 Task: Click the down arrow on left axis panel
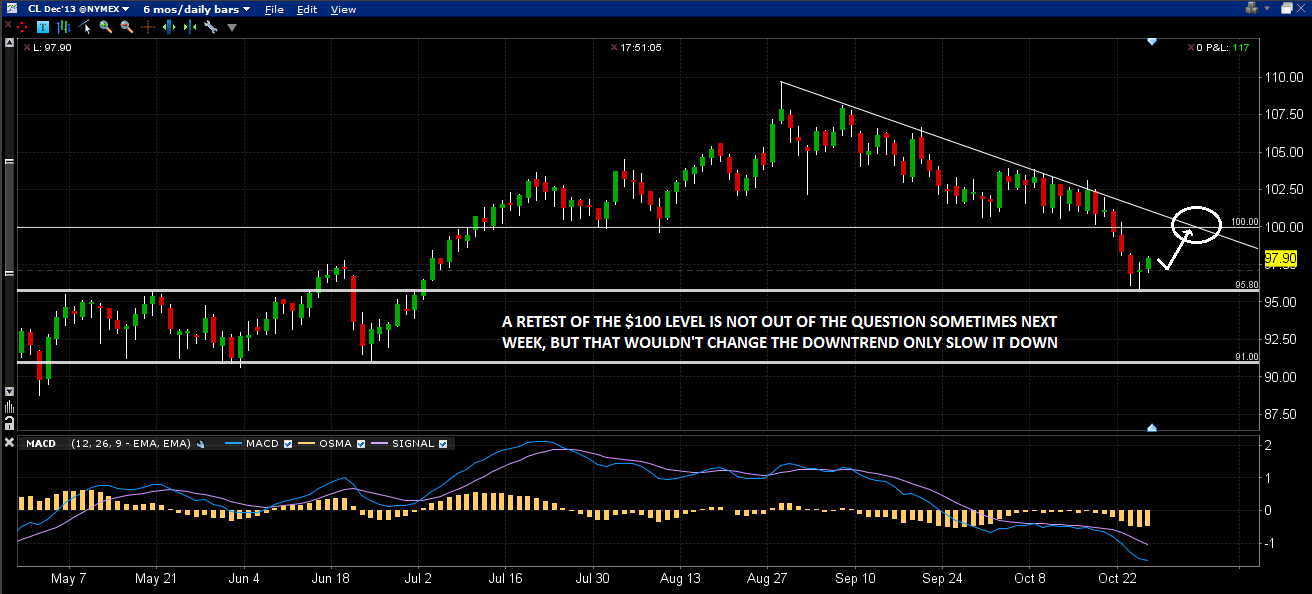(9, 391)
